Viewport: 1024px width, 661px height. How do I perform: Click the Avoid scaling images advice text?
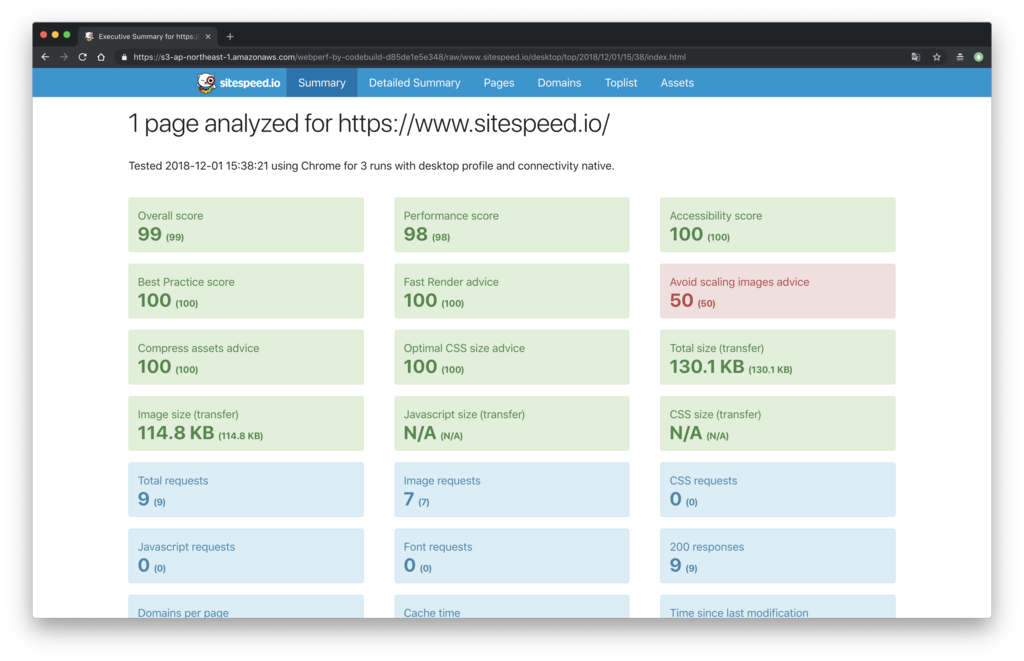(739, 282)
